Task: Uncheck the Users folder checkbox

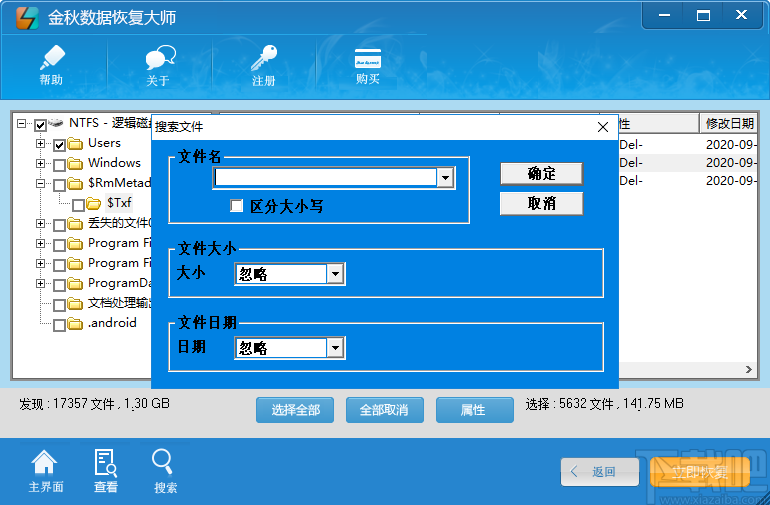Action: pos(59,145)
